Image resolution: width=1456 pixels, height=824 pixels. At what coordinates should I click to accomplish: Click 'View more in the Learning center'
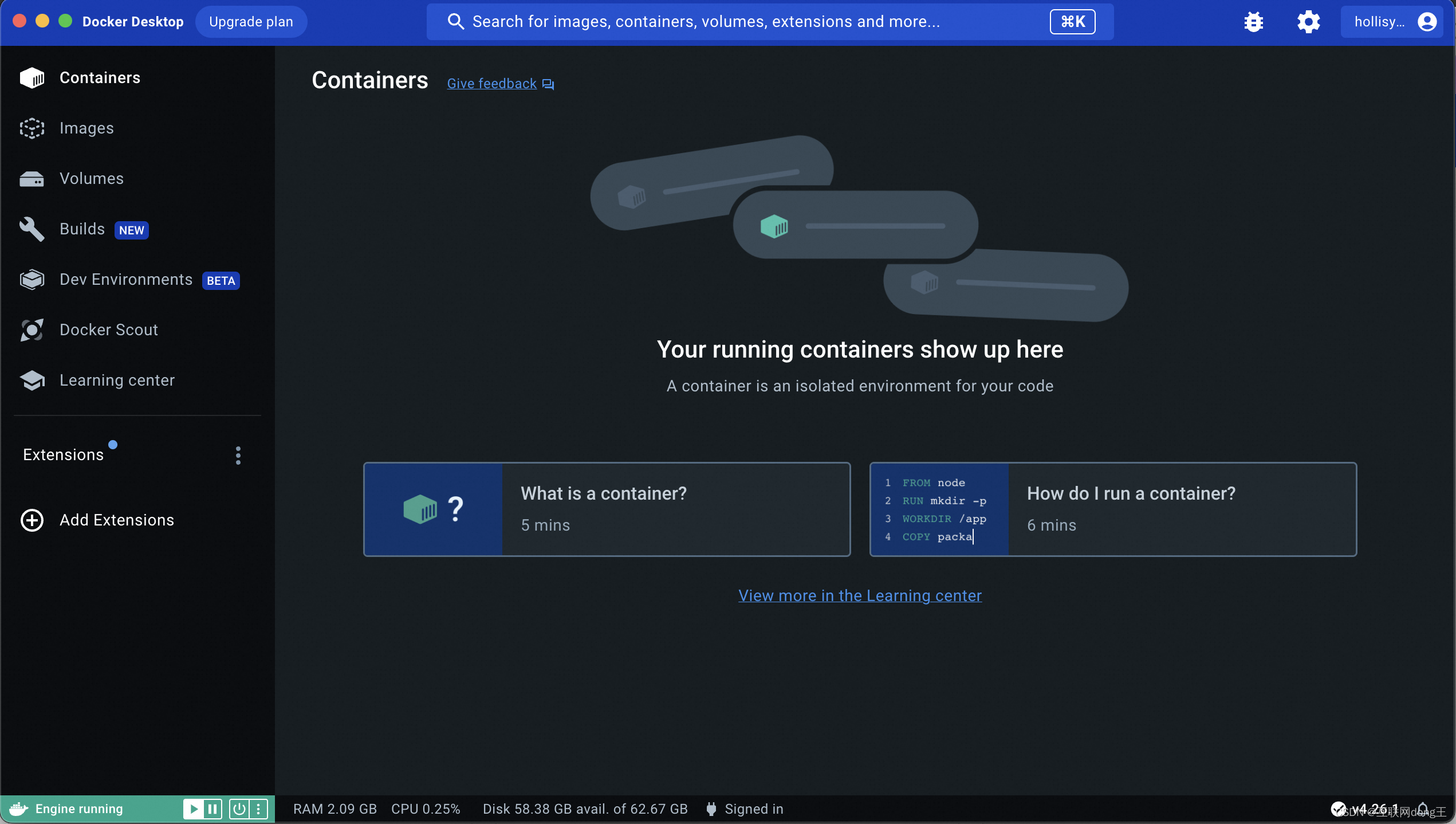[x=860, y=595]
